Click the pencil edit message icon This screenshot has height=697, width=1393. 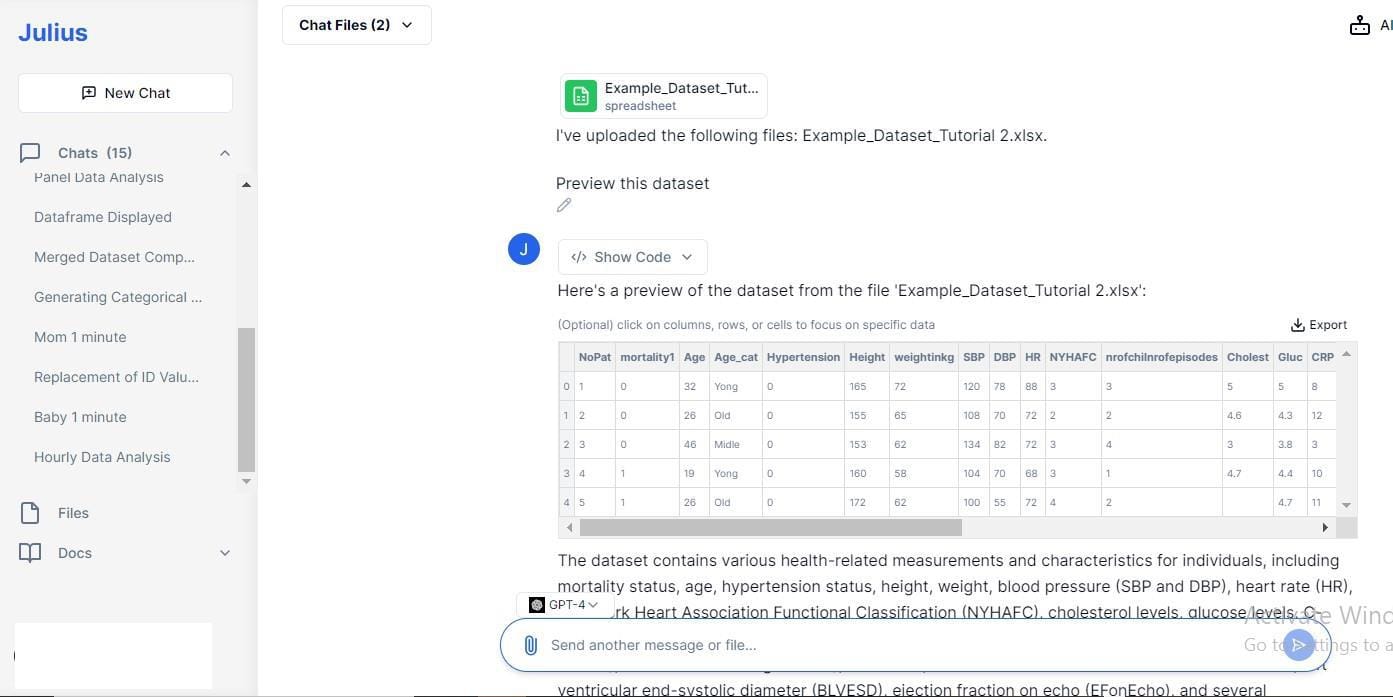(564, 205)
